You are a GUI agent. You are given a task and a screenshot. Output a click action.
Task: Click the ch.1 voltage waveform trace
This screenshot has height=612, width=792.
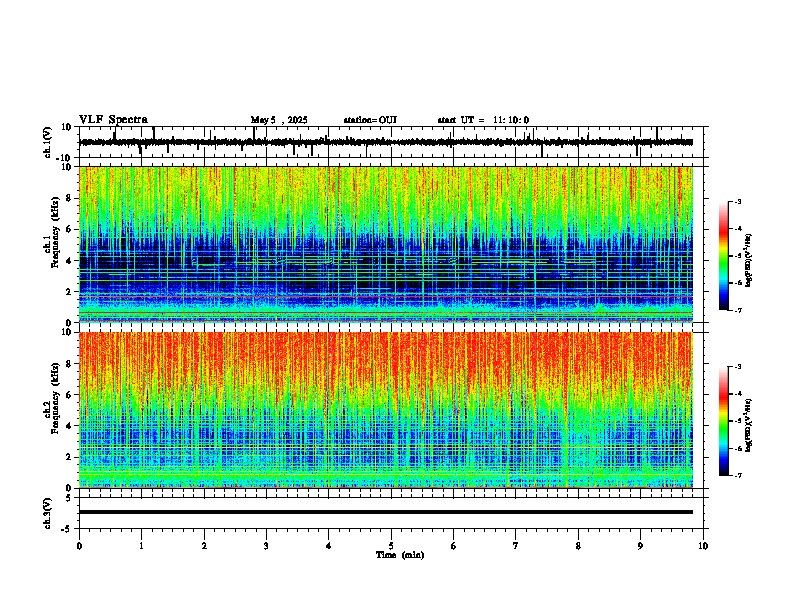(386, 142)
